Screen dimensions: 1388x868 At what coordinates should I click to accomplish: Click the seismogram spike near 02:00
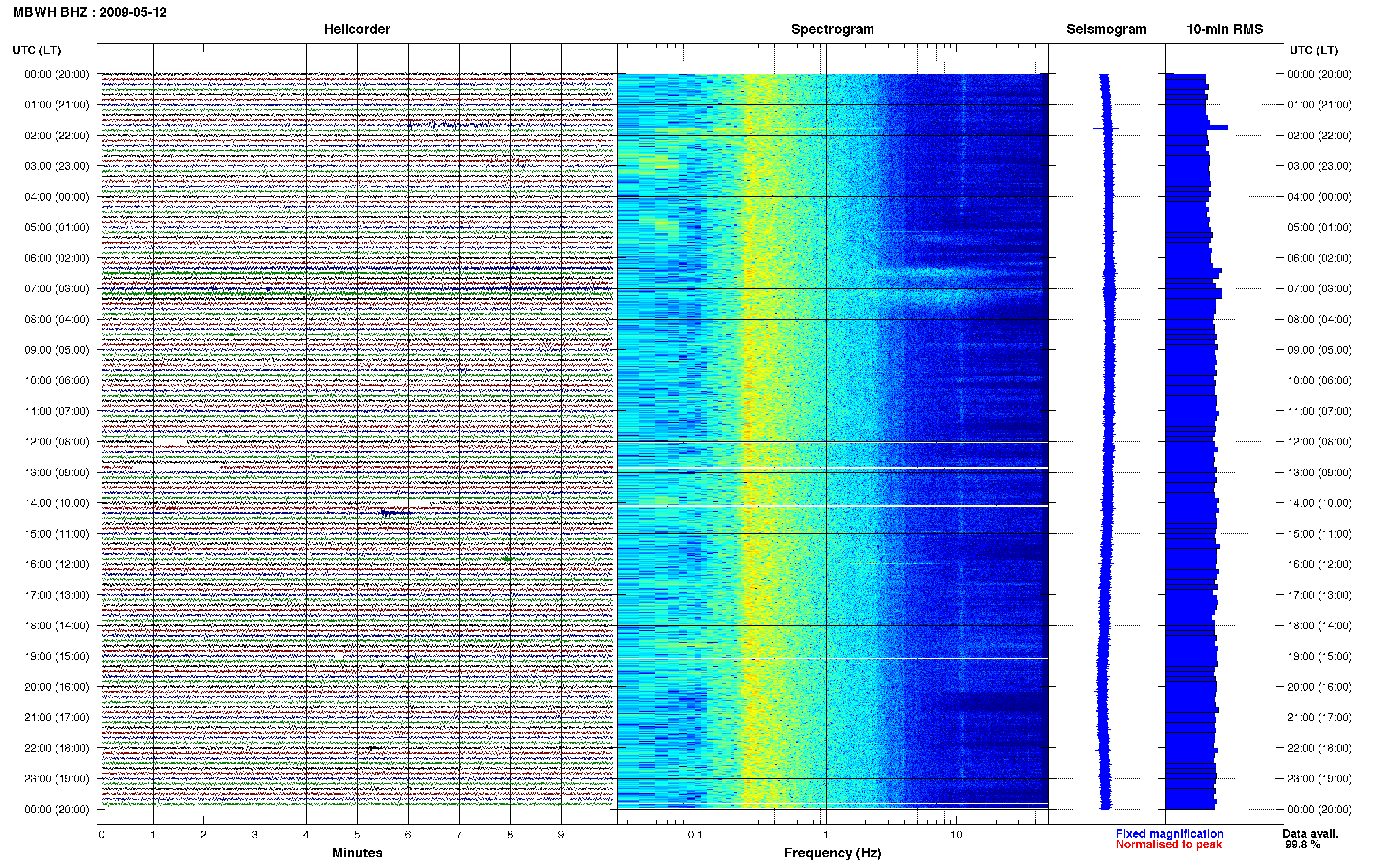point(1106,128)
